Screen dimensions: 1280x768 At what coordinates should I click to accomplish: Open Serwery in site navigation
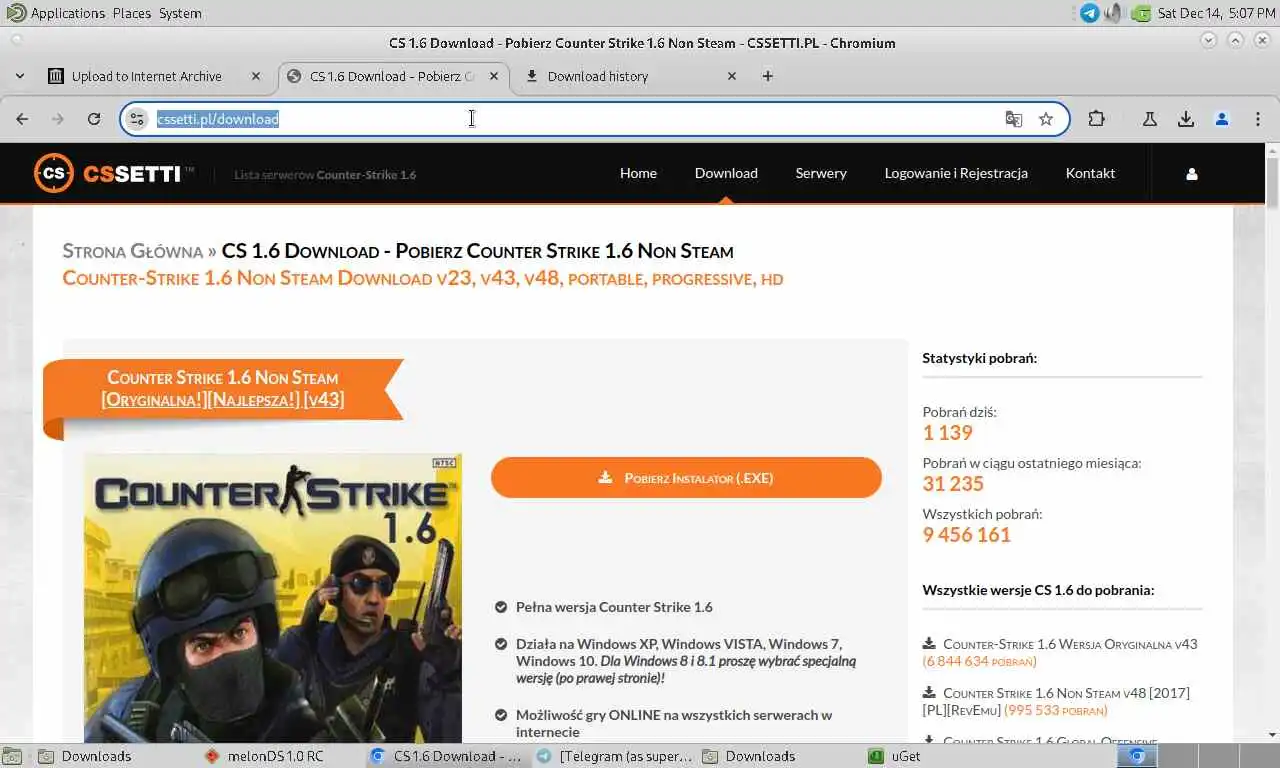[x=821, y=173]
